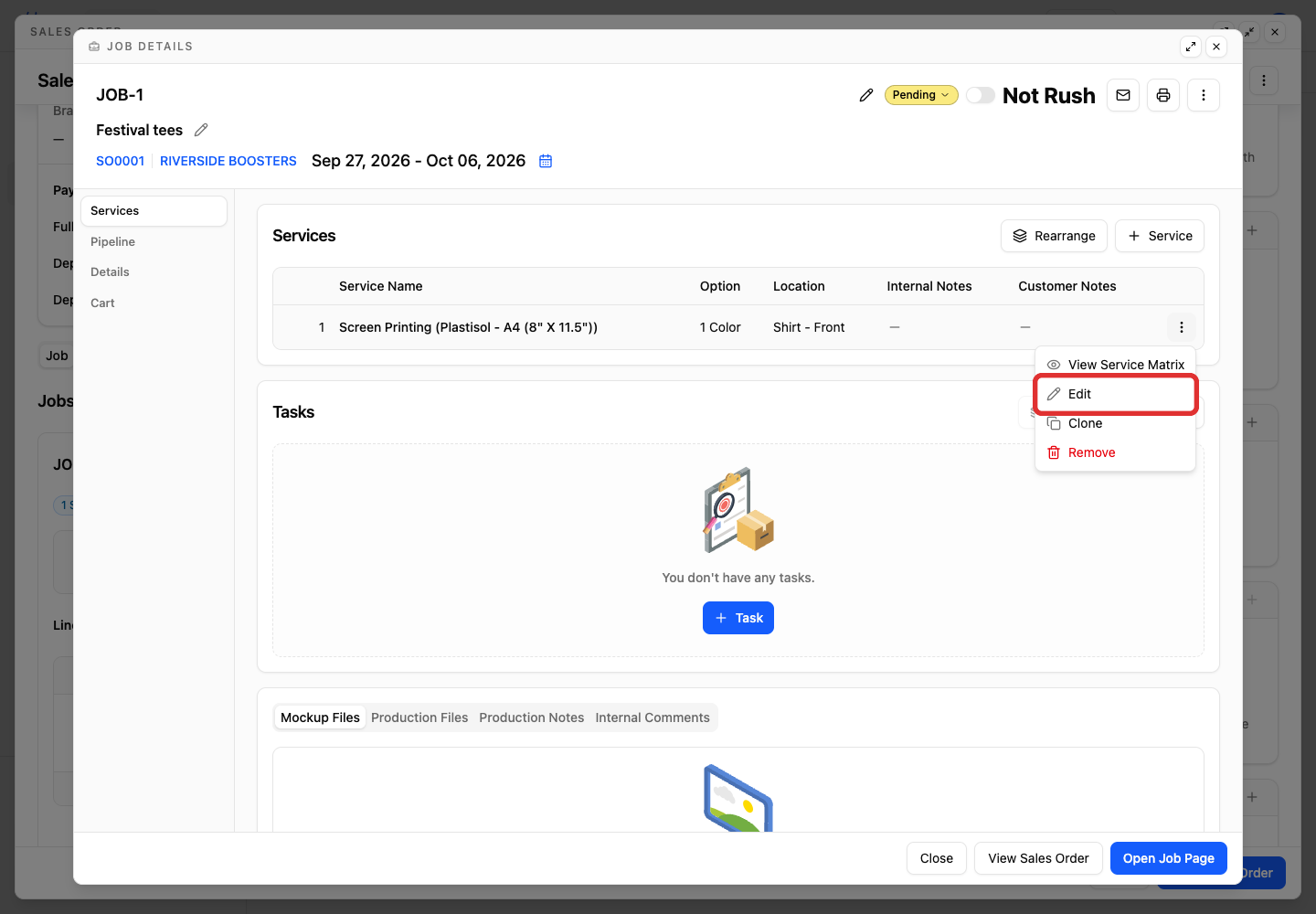Edit the Festival tees job name
Image resolution: width=1316 pixels, height=914 pixels.
point(201,130)
